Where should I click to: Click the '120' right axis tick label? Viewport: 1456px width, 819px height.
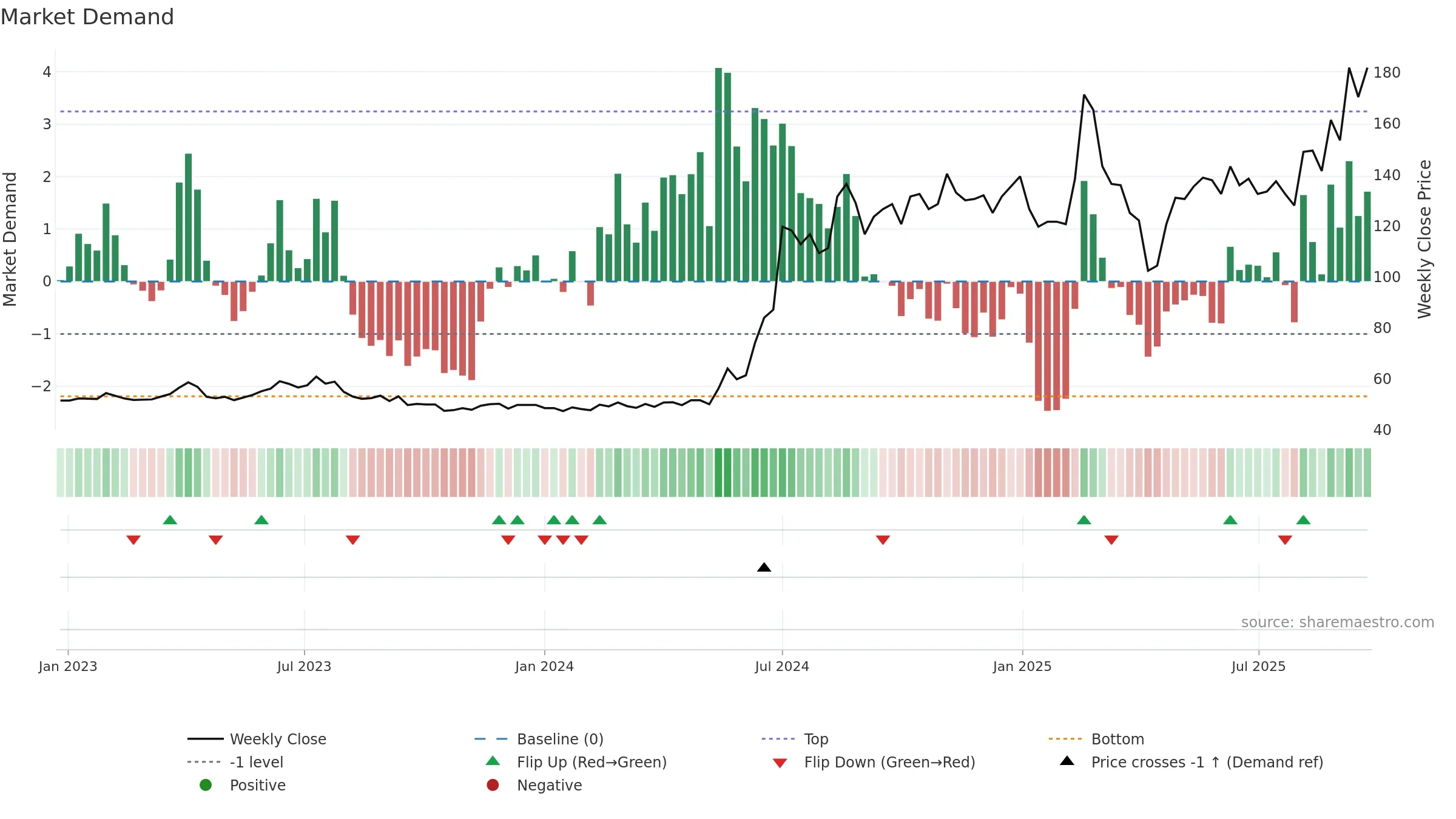pyautogui.click(x=1387, y=226)
